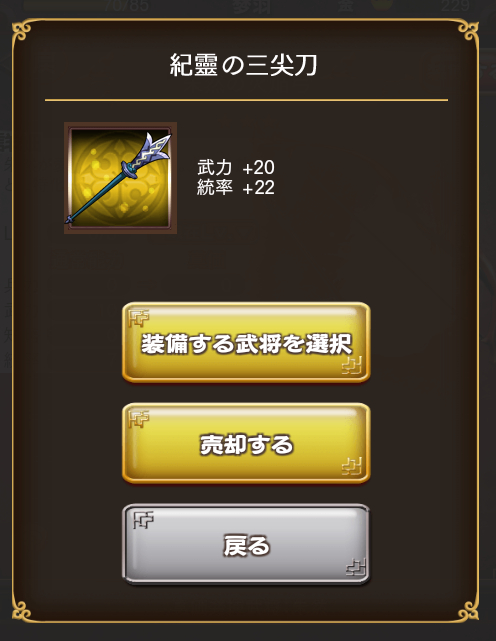Click the 装備する武将を選択 button
Screen dimensions: 496x641
pyautogui.click(x=246, y=343)
